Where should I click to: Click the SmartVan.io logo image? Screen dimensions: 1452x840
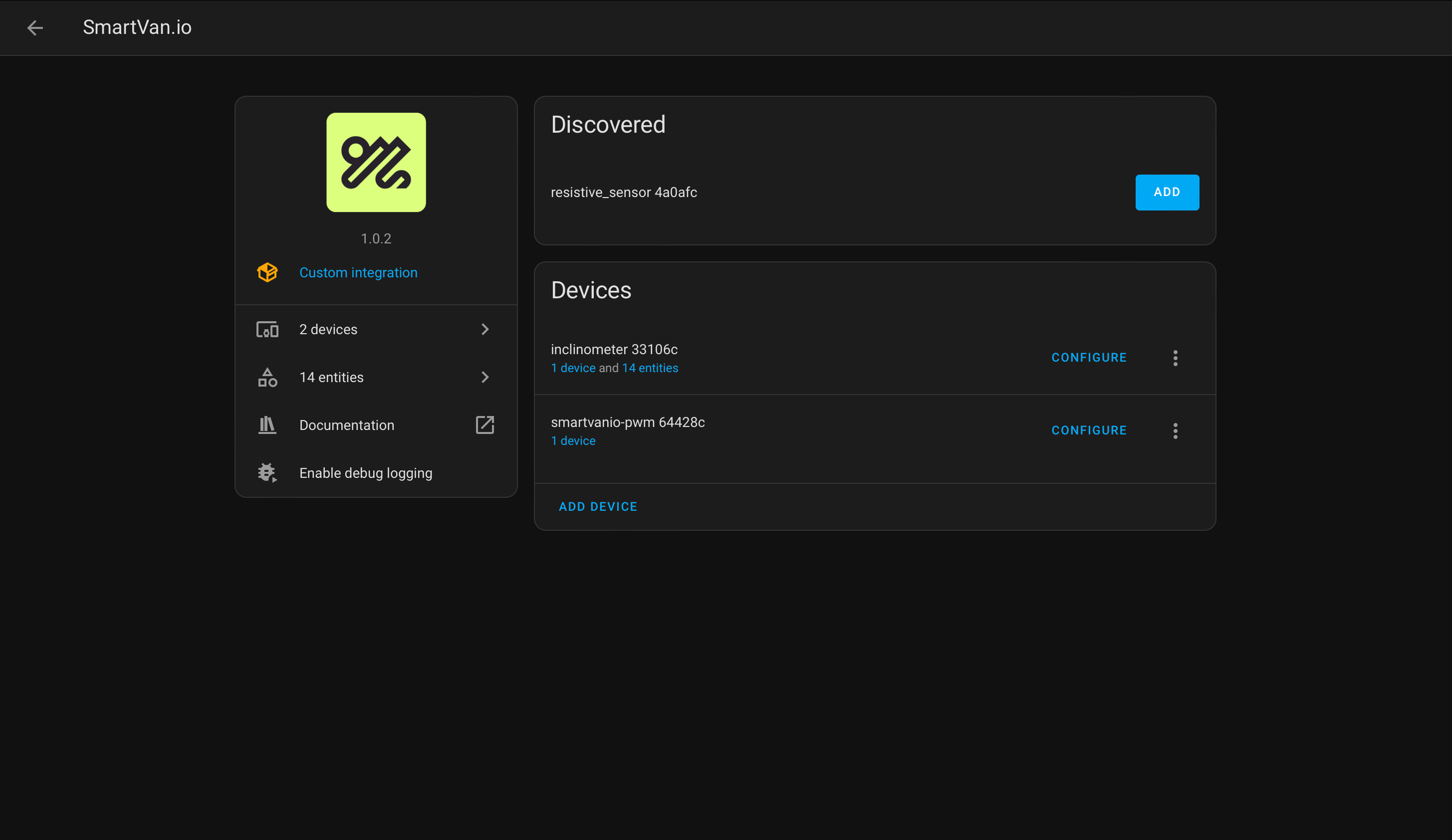[x=376, y=163]
